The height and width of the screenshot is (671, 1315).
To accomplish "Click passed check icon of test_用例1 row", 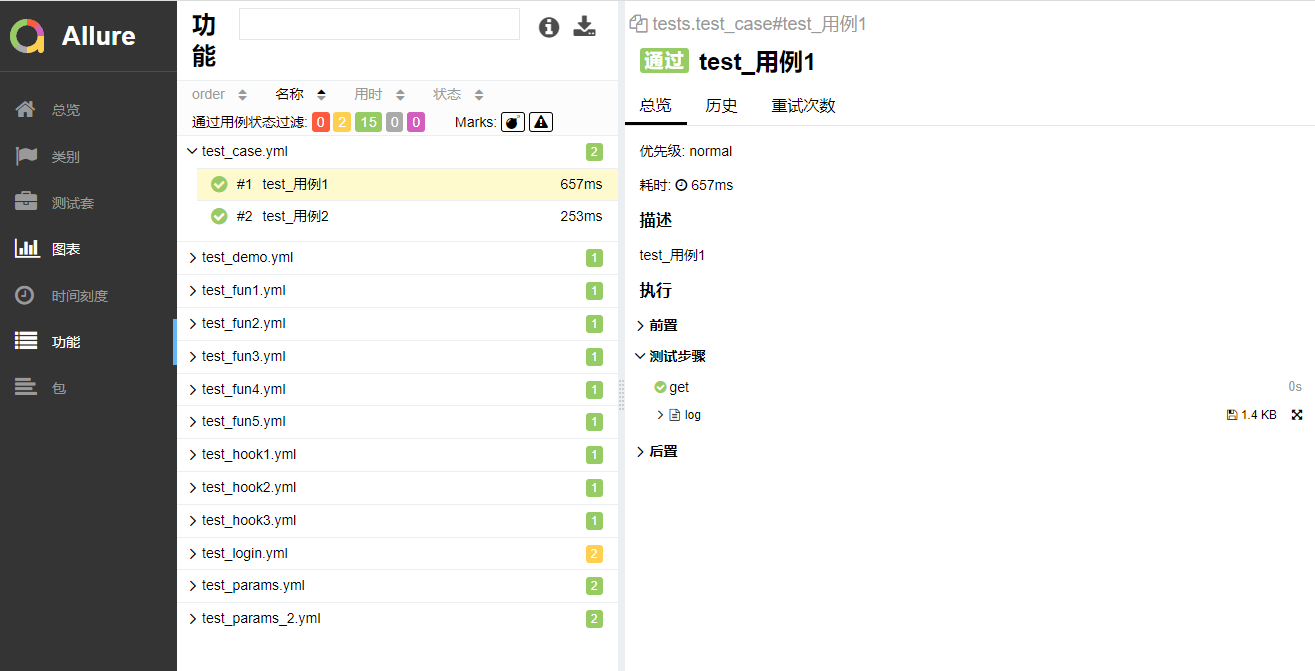I will tap(219, 184).
